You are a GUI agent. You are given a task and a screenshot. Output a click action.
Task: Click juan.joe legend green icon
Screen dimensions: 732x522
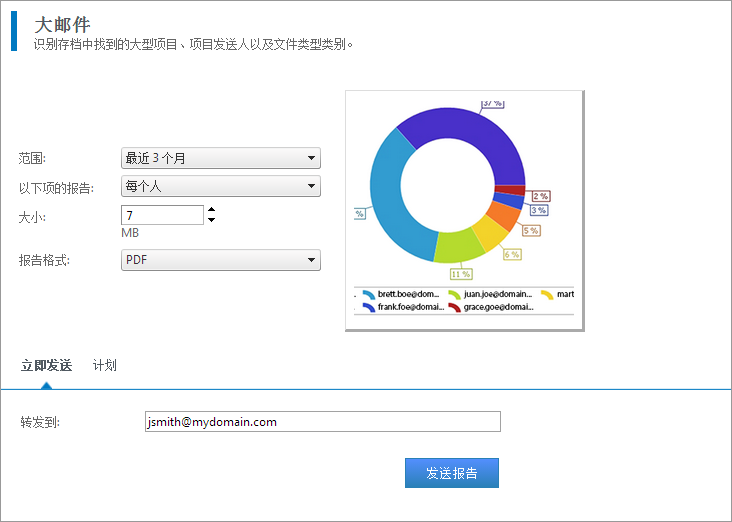tap(454, 295)
